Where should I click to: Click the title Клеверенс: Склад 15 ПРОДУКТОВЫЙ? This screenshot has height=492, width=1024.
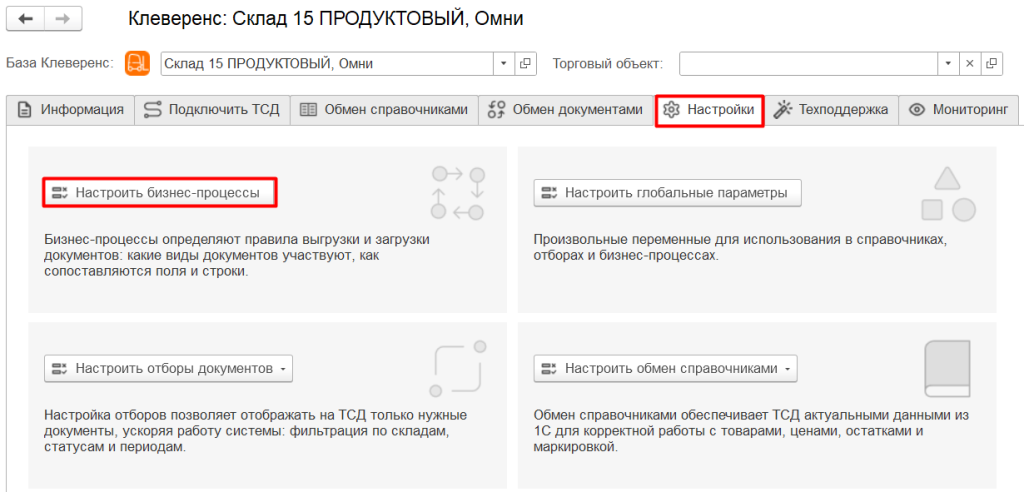[x=326, y=19]
